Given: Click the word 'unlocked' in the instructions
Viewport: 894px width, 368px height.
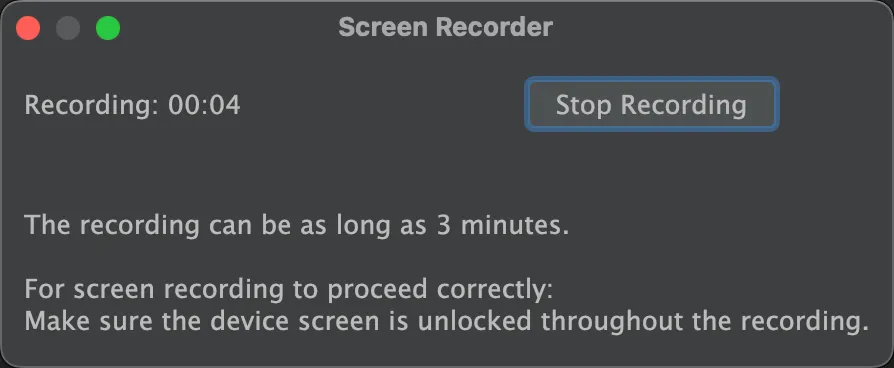Looking at the screenshot, I should point(476,321).
